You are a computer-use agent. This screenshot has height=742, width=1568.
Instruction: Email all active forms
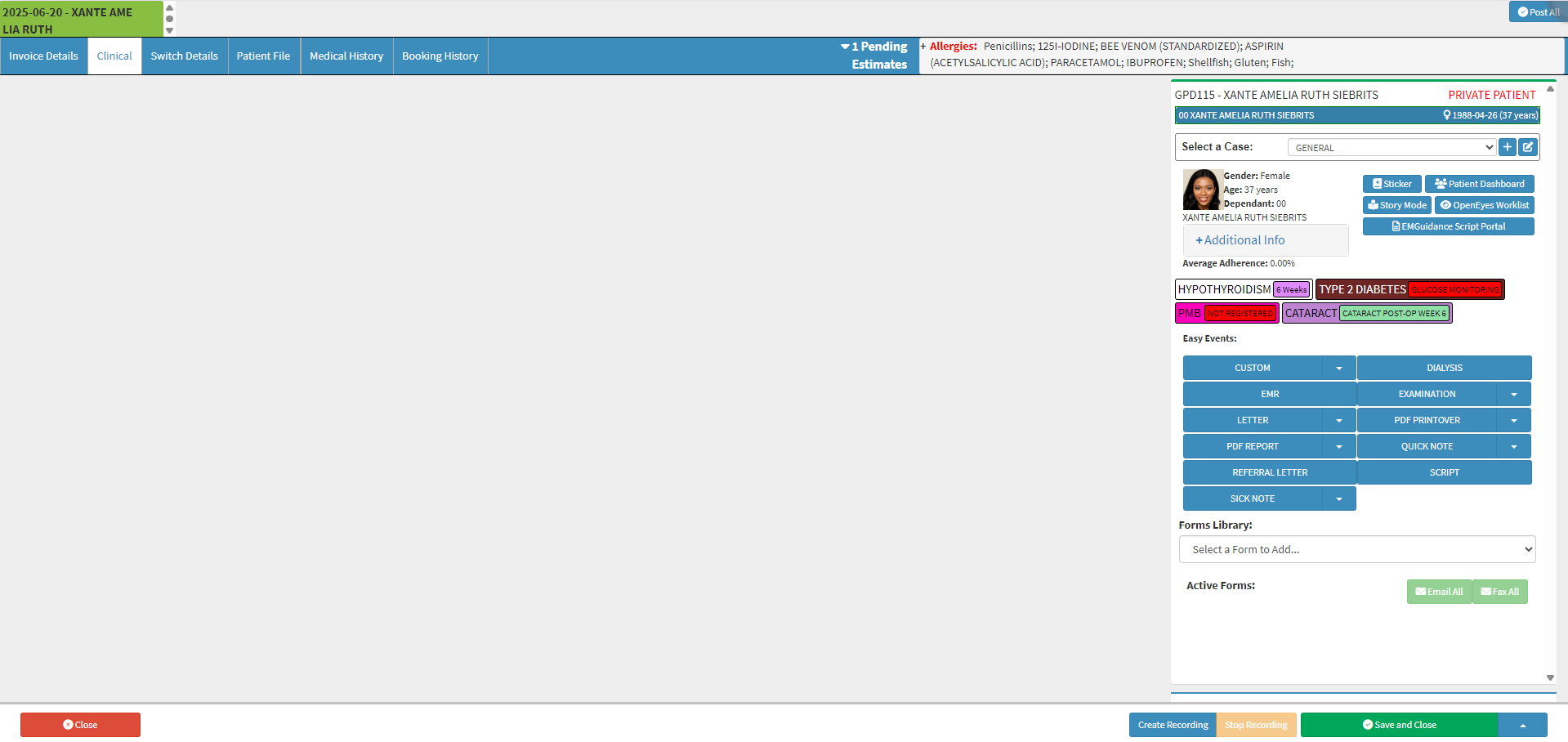point(1440,592)
